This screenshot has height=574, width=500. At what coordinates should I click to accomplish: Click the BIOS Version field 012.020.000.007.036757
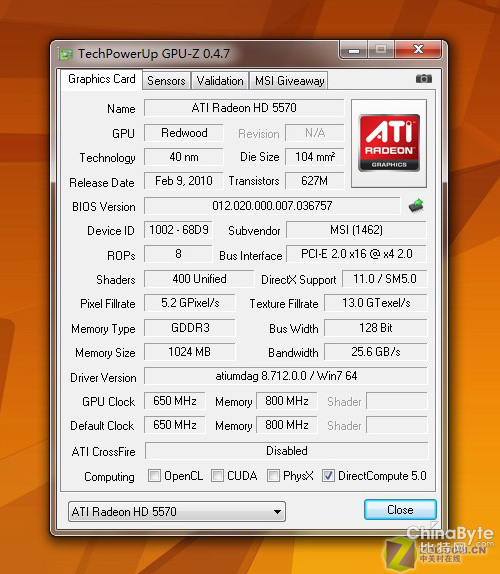[x=272, y=205]
